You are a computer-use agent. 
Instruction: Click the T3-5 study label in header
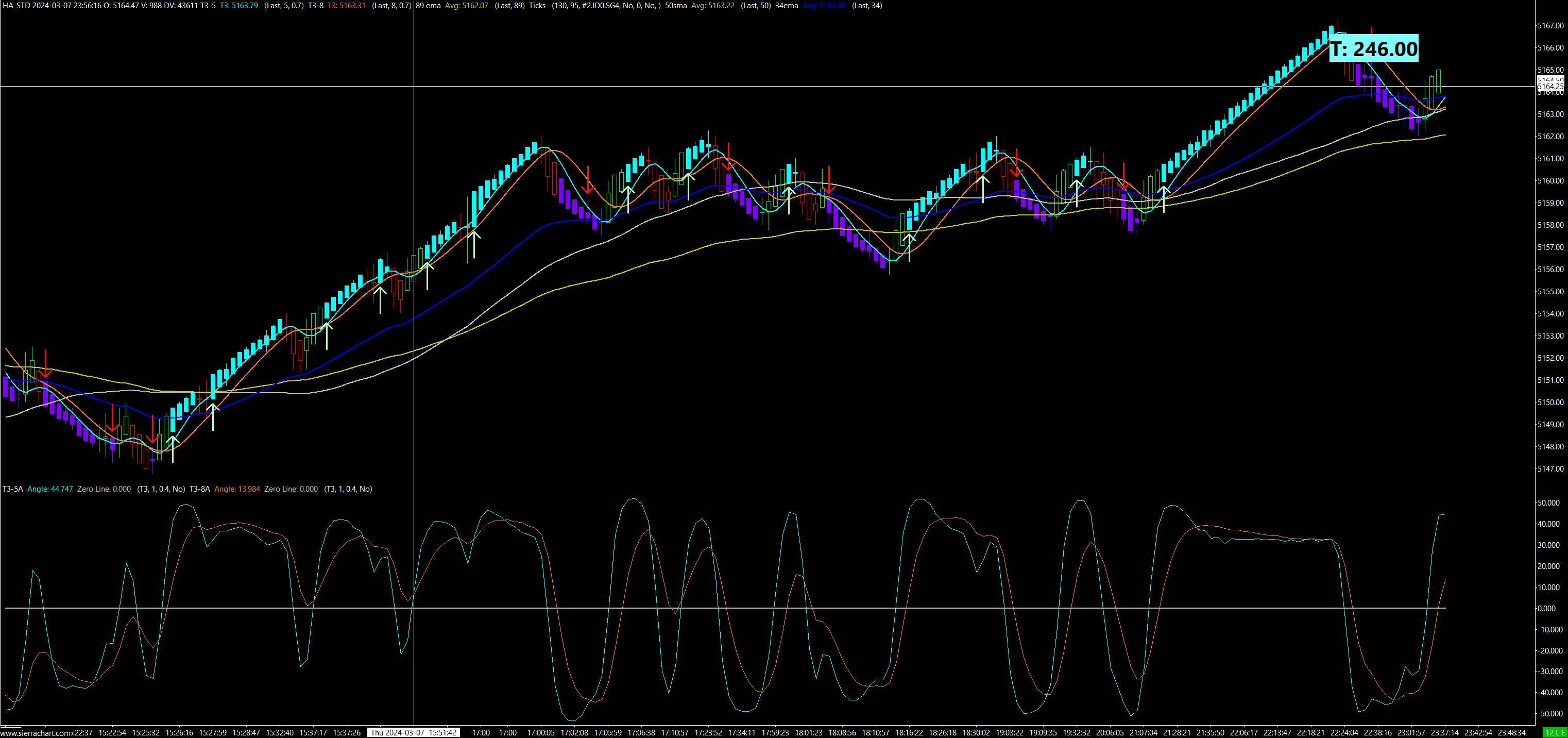[x=208, y=6]
